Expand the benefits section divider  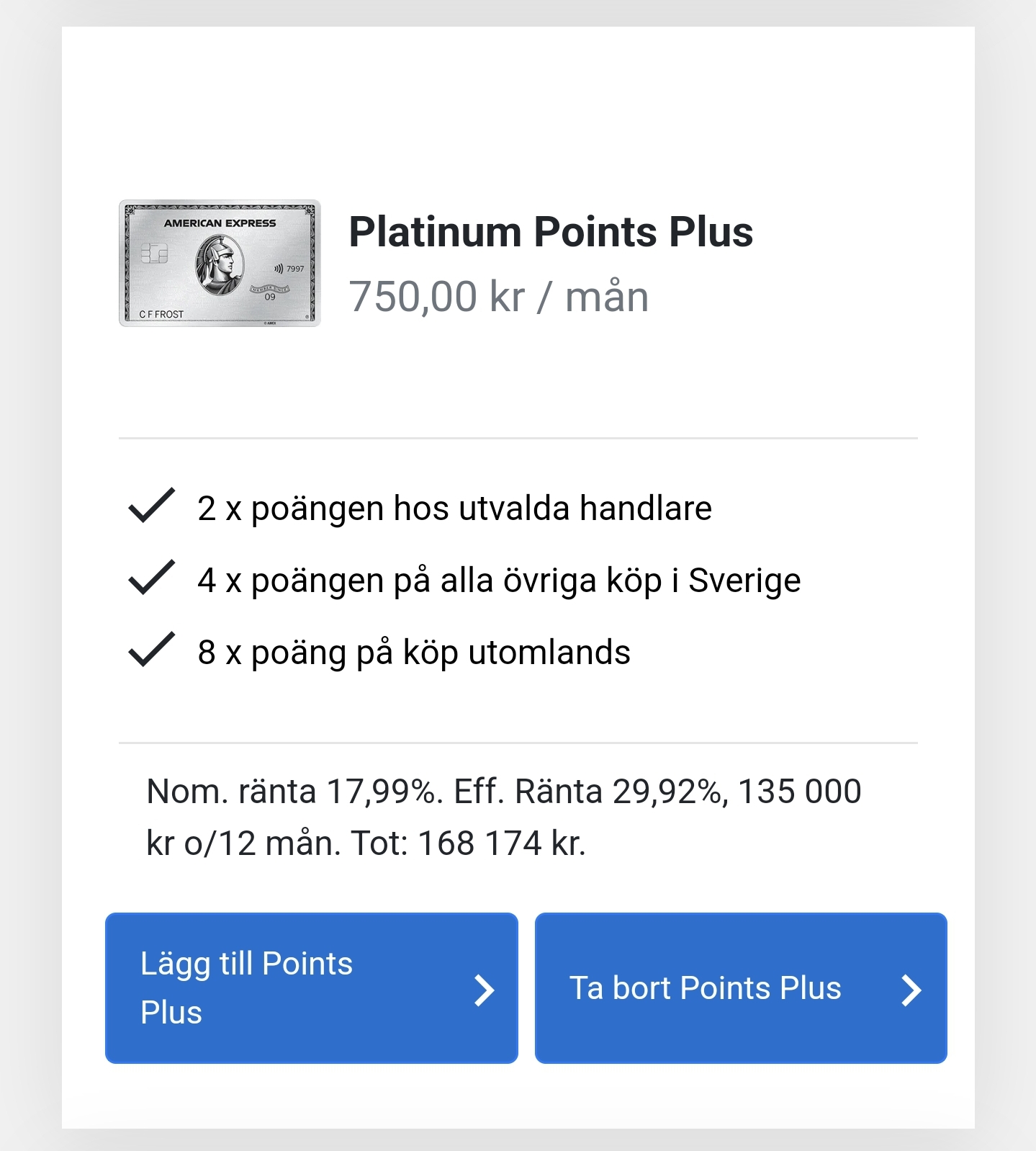pyautogui.click(x=518, y=436)
